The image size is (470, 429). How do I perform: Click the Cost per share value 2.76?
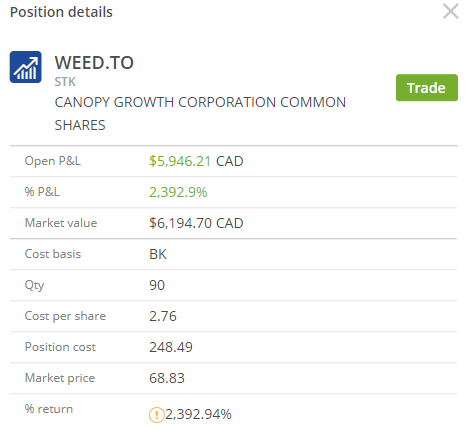[x=163, y=316]
